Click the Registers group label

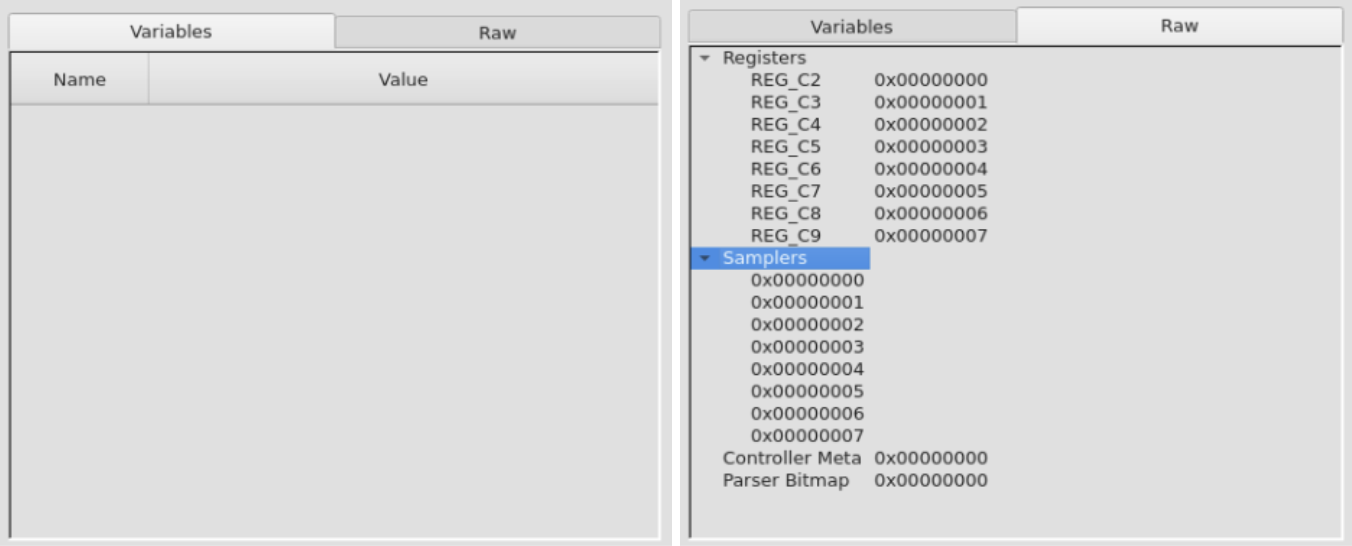[x=764, y=58]
